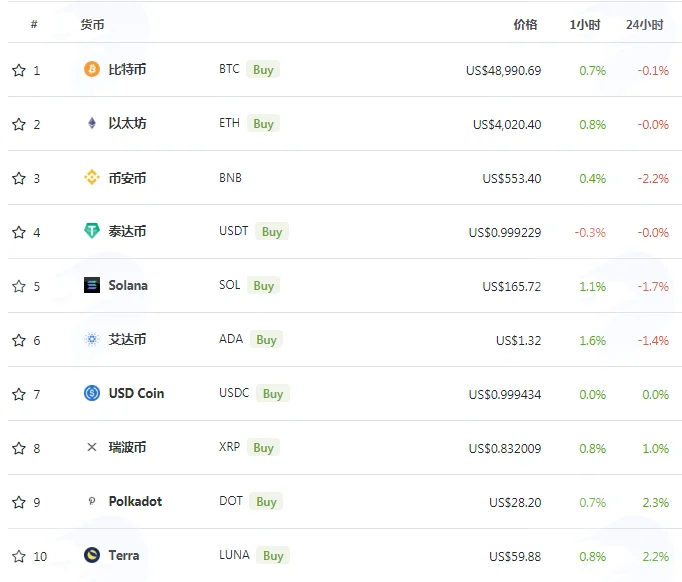Image resolution: width=682 pixels, height=582 pixels.
Task: Click the Solana logo icon
Action: pos(92,285)
